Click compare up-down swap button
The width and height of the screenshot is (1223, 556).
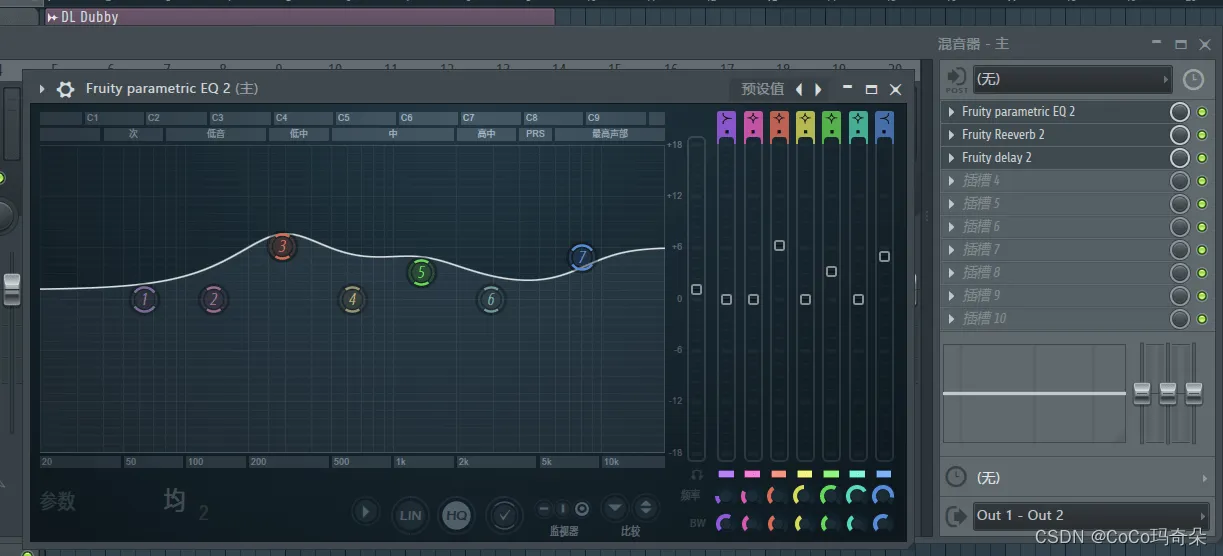(x=646, y=508)
